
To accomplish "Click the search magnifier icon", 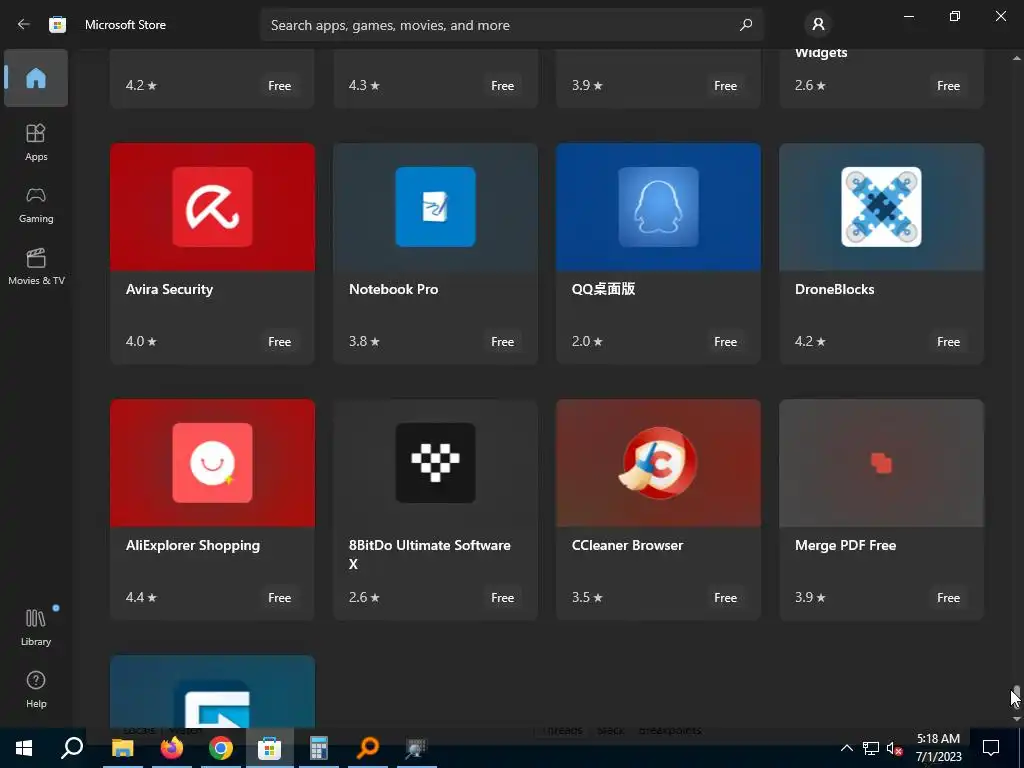I will (x=746, y=25).
